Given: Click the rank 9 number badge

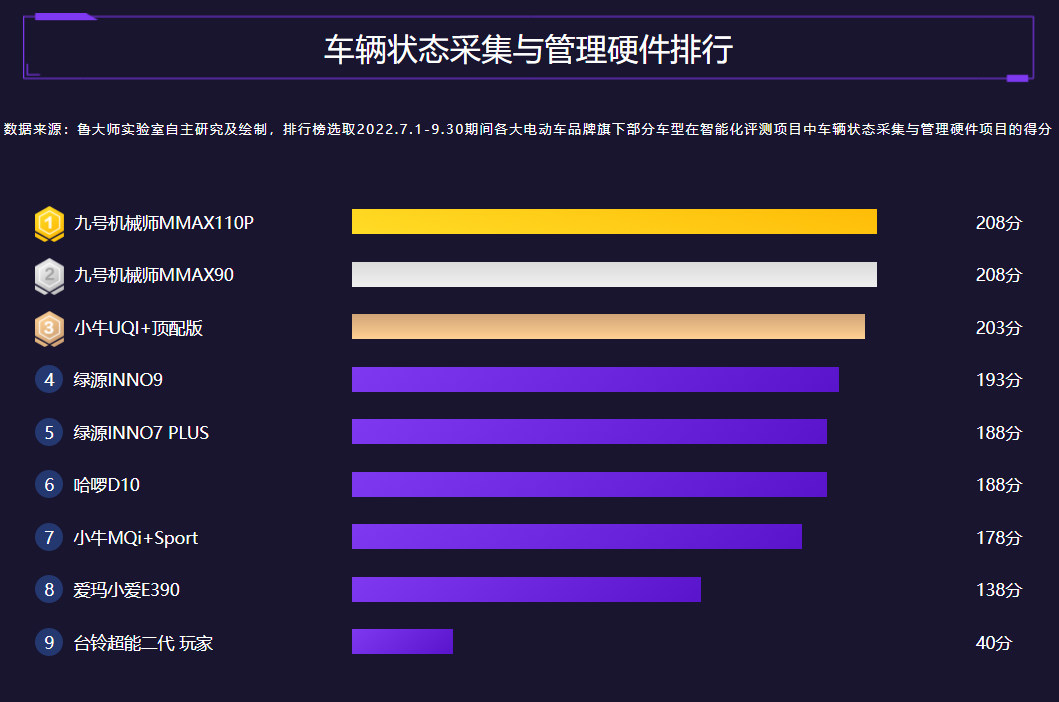Looking at the screenshot, I should point(49,643).
